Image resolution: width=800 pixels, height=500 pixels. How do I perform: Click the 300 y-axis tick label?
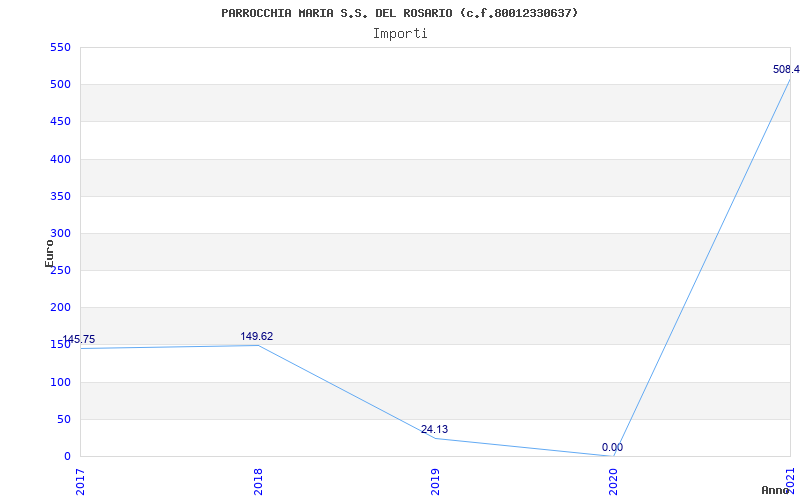pos(60,234)
